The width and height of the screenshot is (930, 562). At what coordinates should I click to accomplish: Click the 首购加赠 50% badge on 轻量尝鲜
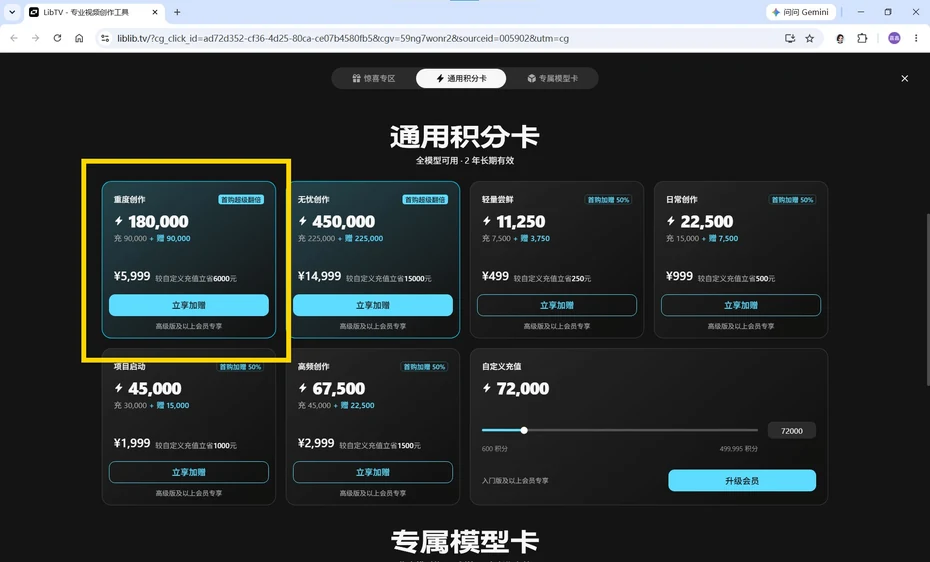click(608, 200)
